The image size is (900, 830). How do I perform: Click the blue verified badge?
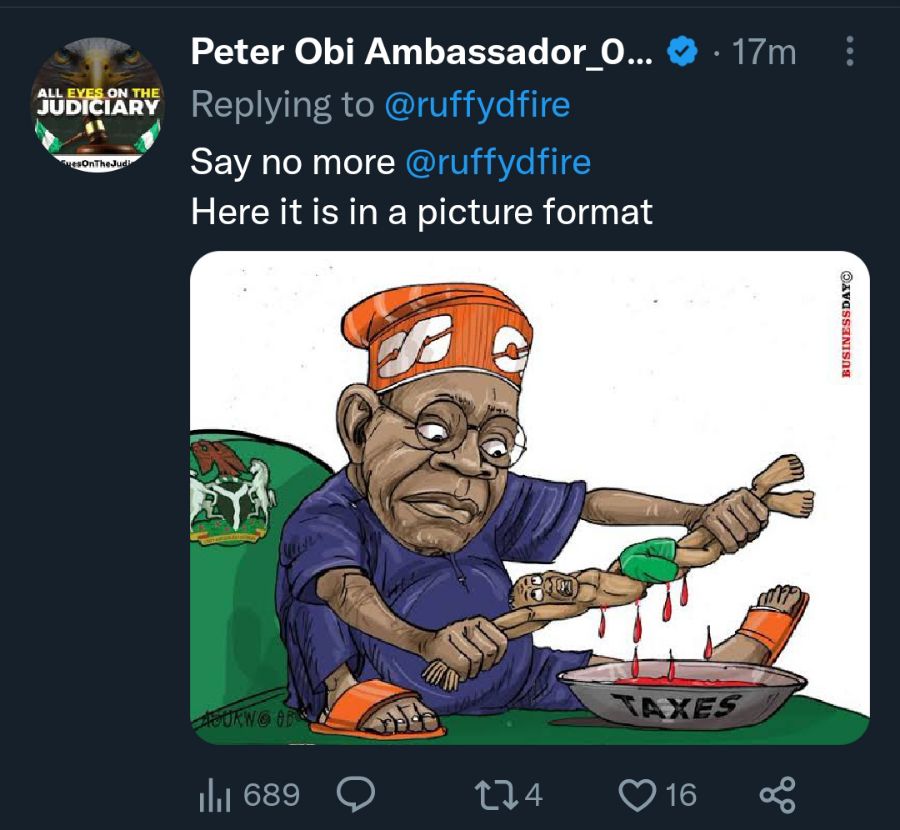pos(682,52)
